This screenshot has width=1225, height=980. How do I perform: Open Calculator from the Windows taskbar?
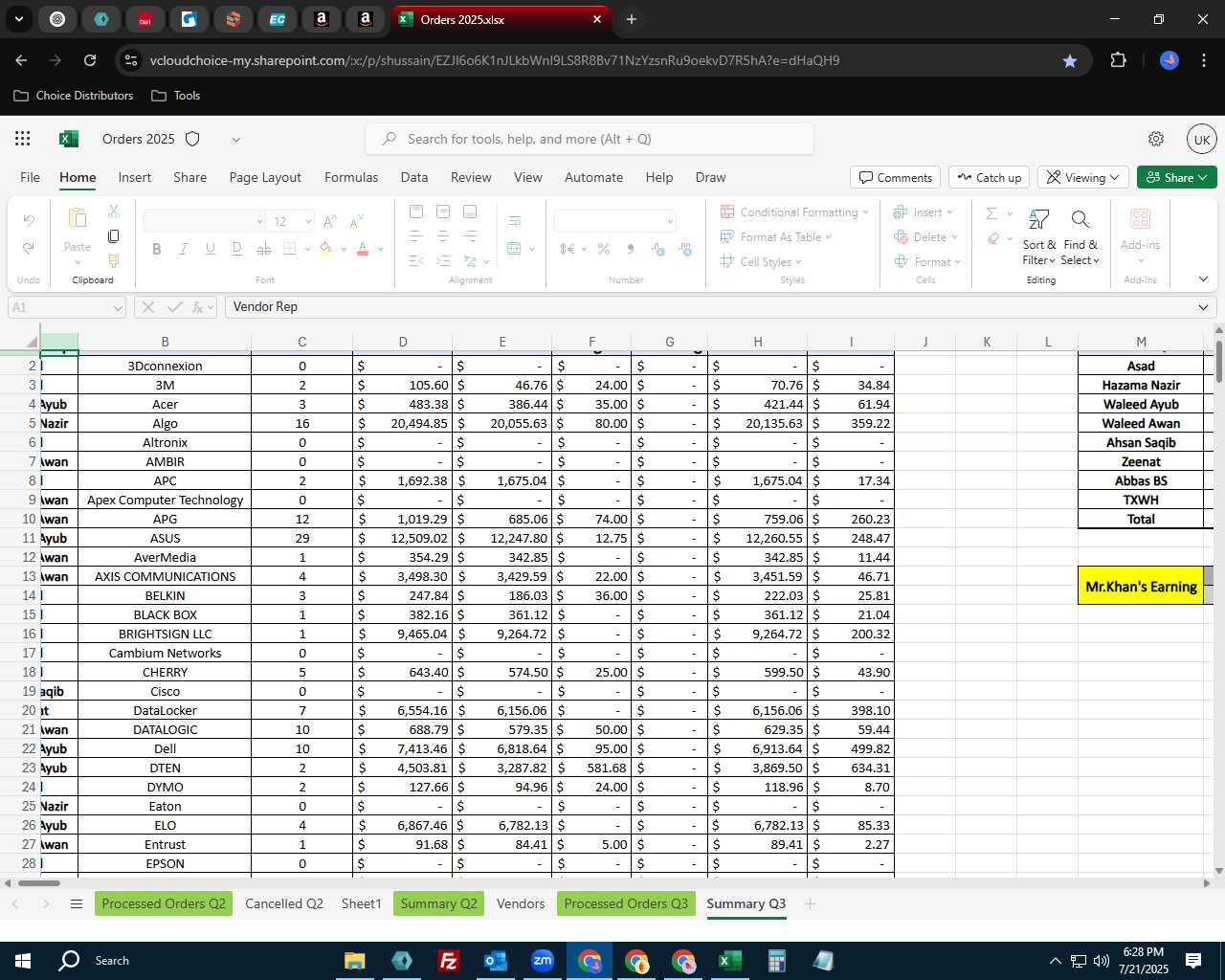[x=776, y=961]
